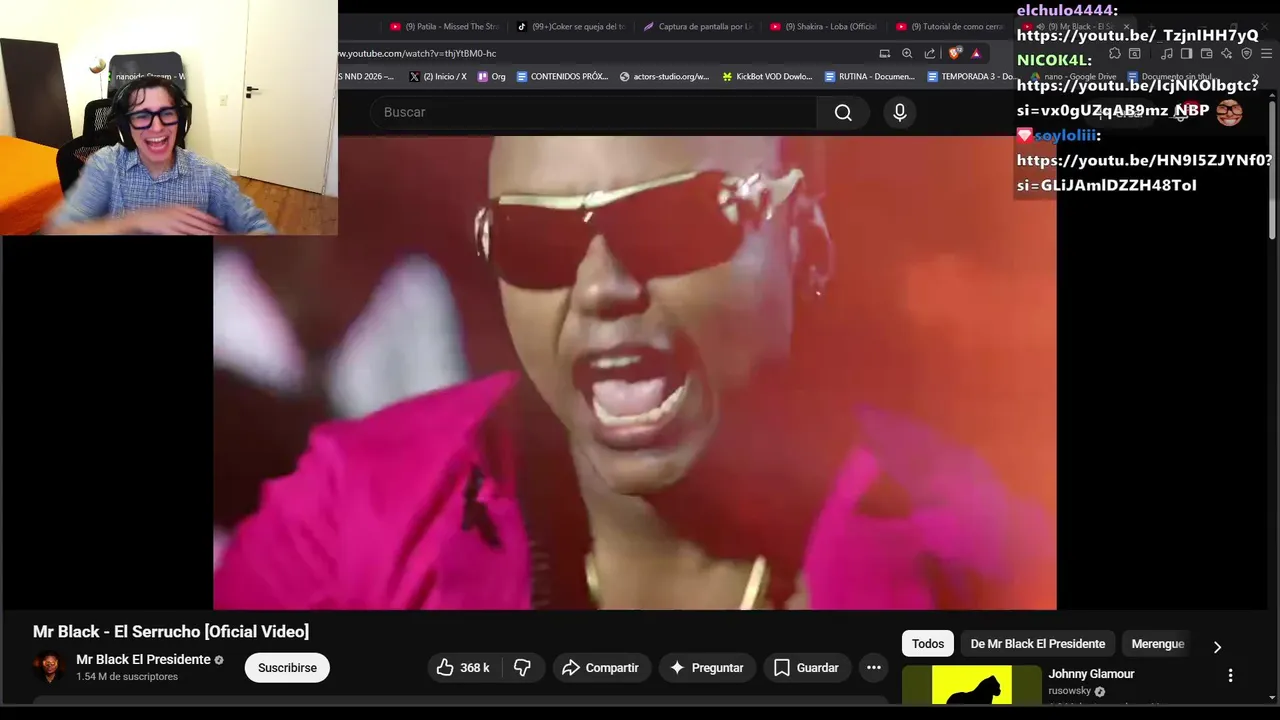The width and height of the screenshot is (1280, 720).
Task: Open the Documento sin títul bookmark
Action: 1170,76
